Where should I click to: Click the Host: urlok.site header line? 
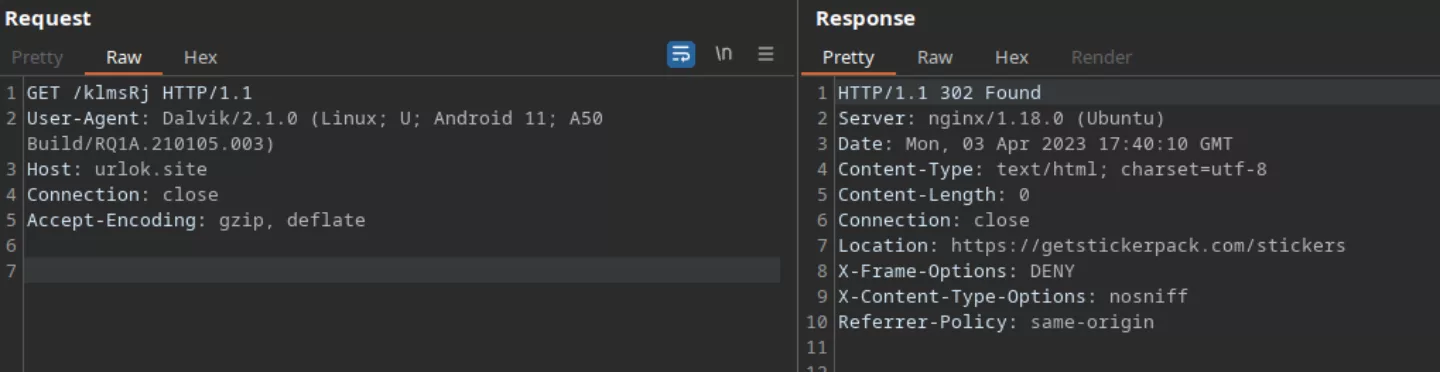pyautogui.click(x=117, y=169)
